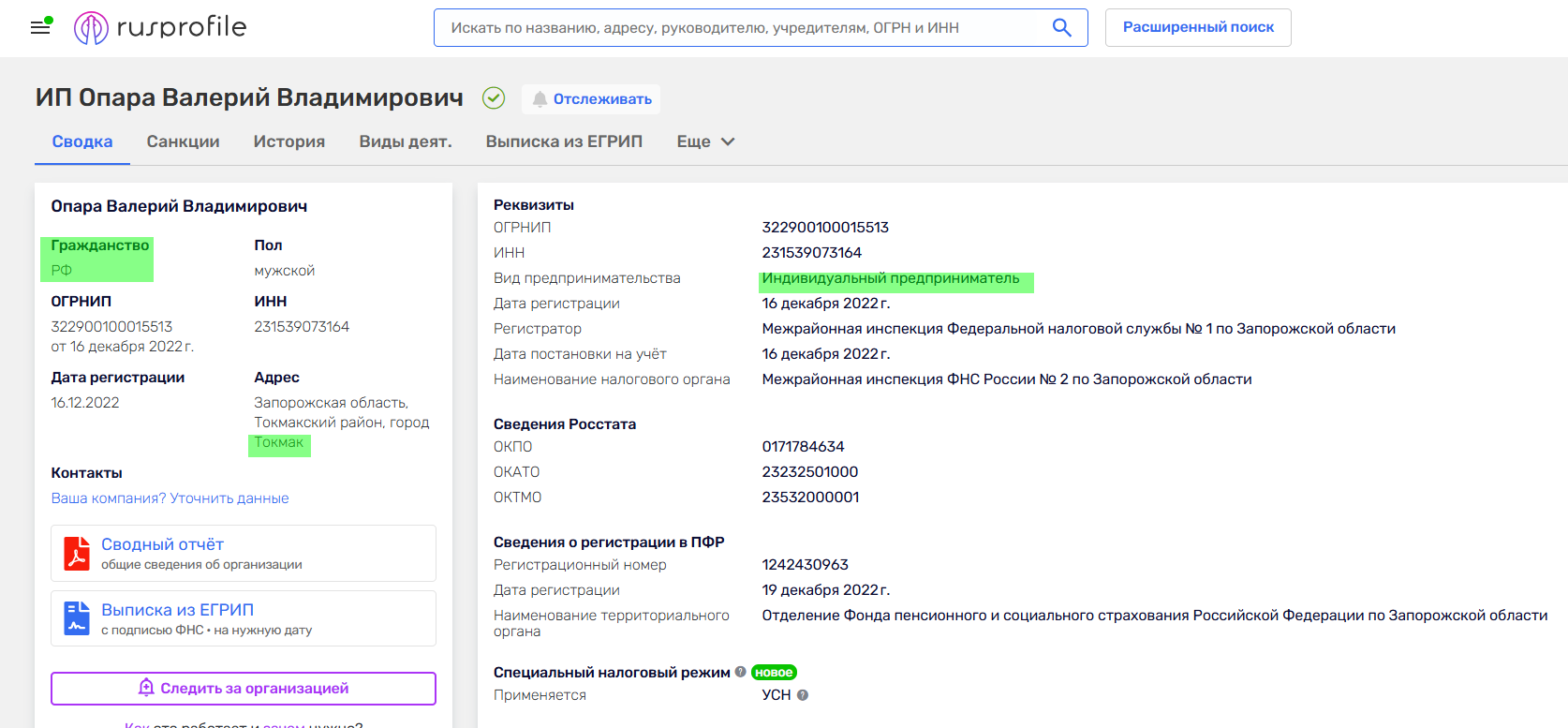Click the Расширенный поиск button
Screen dimensions: 1568x728
point(1197,28)
